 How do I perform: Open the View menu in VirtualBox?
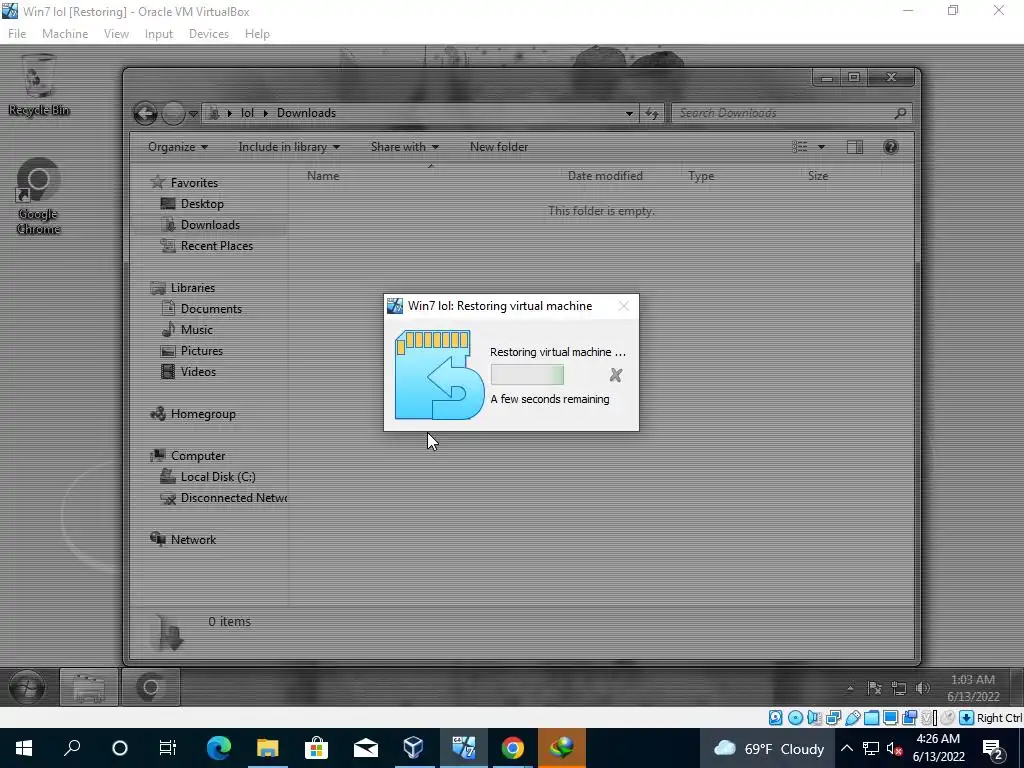pyautogui.click(x=116, y=34)
